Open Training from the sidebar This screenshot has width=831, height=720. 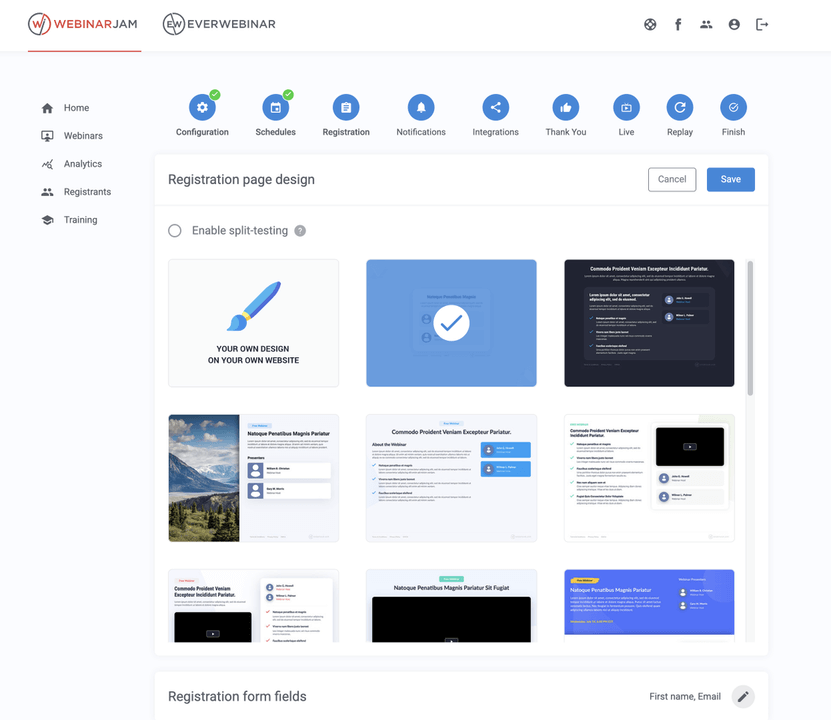point(81,219)
